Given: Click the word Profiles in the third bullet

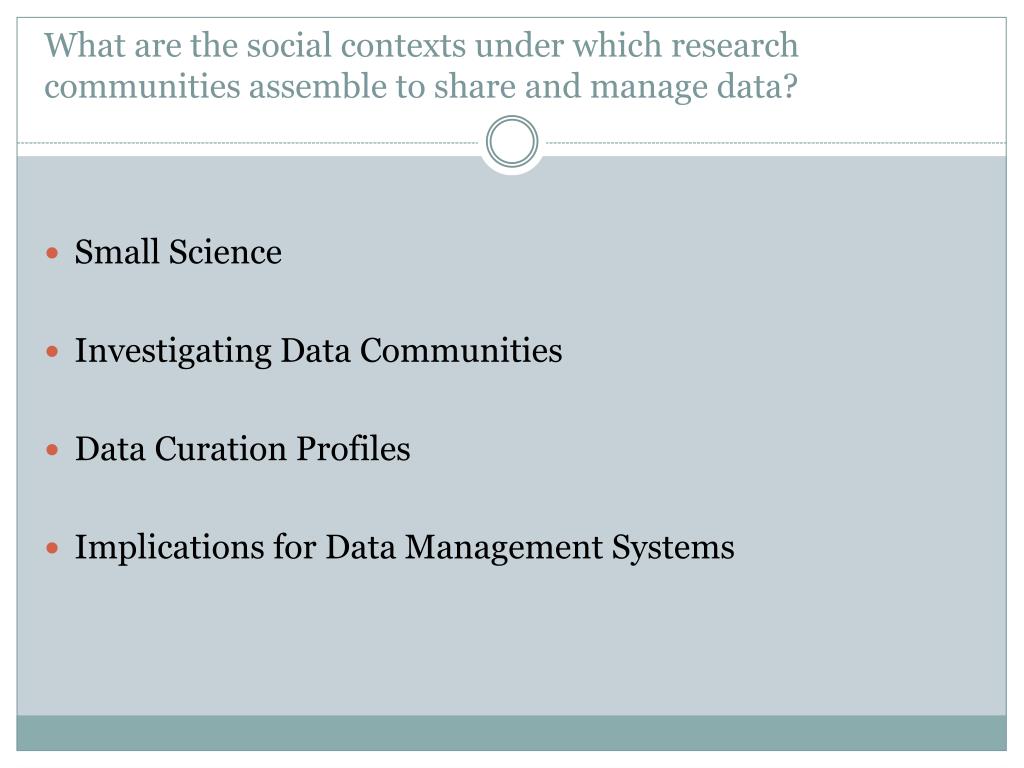Looking at the screenshot, I should pyautogui.click(x=353, y=449).
